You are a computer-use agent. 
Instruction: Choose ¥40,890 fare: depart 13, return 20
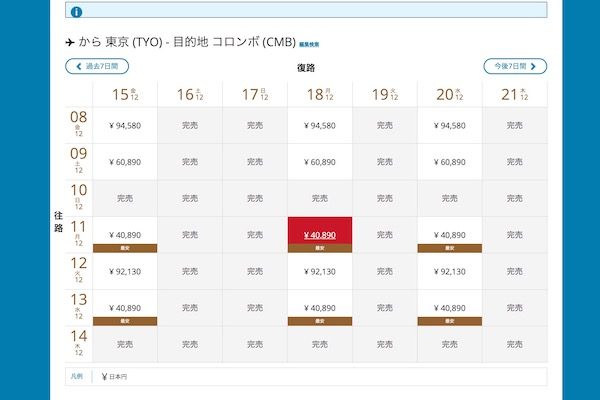tap(450, 308)
